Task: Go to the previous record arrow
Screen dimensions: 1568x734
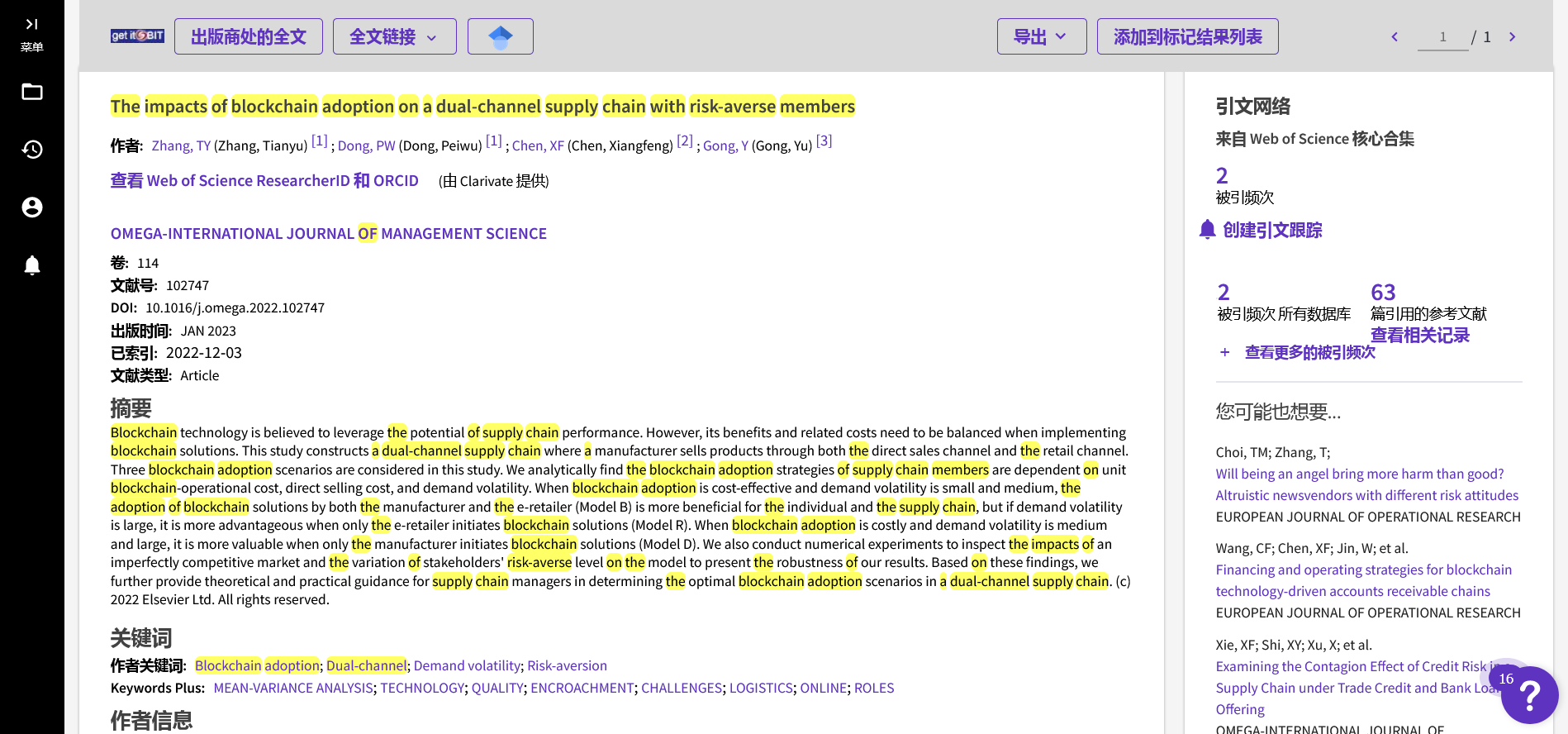Action: click(1395, 36)
